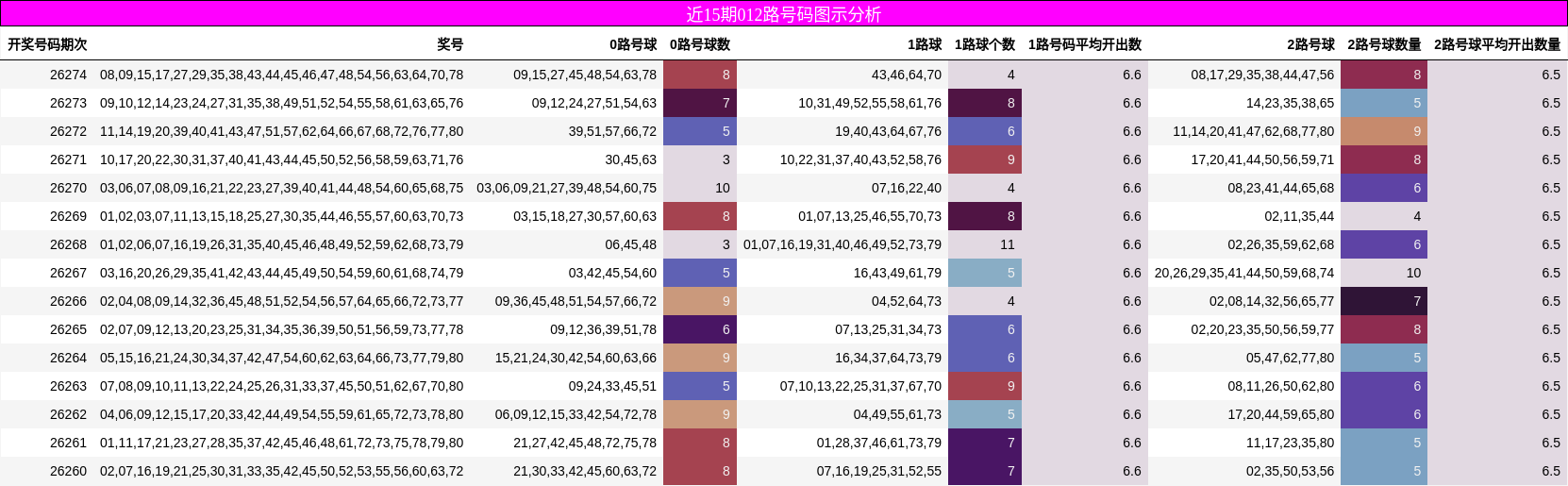Click the title 近15期012路号码图示分析
Image resolution: width=1568 pixels, height=486 pixels.
coord(783,14)
